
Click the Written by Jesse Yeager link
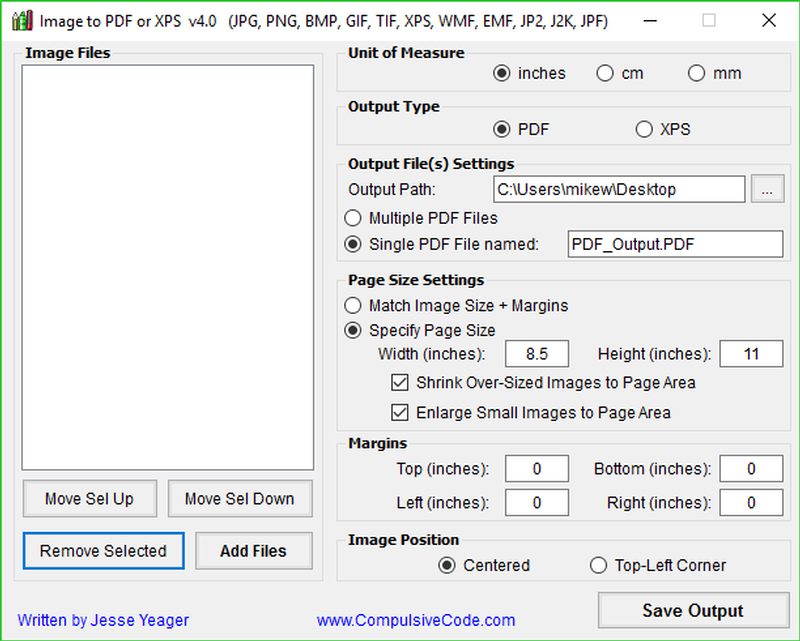pos(103,620)
